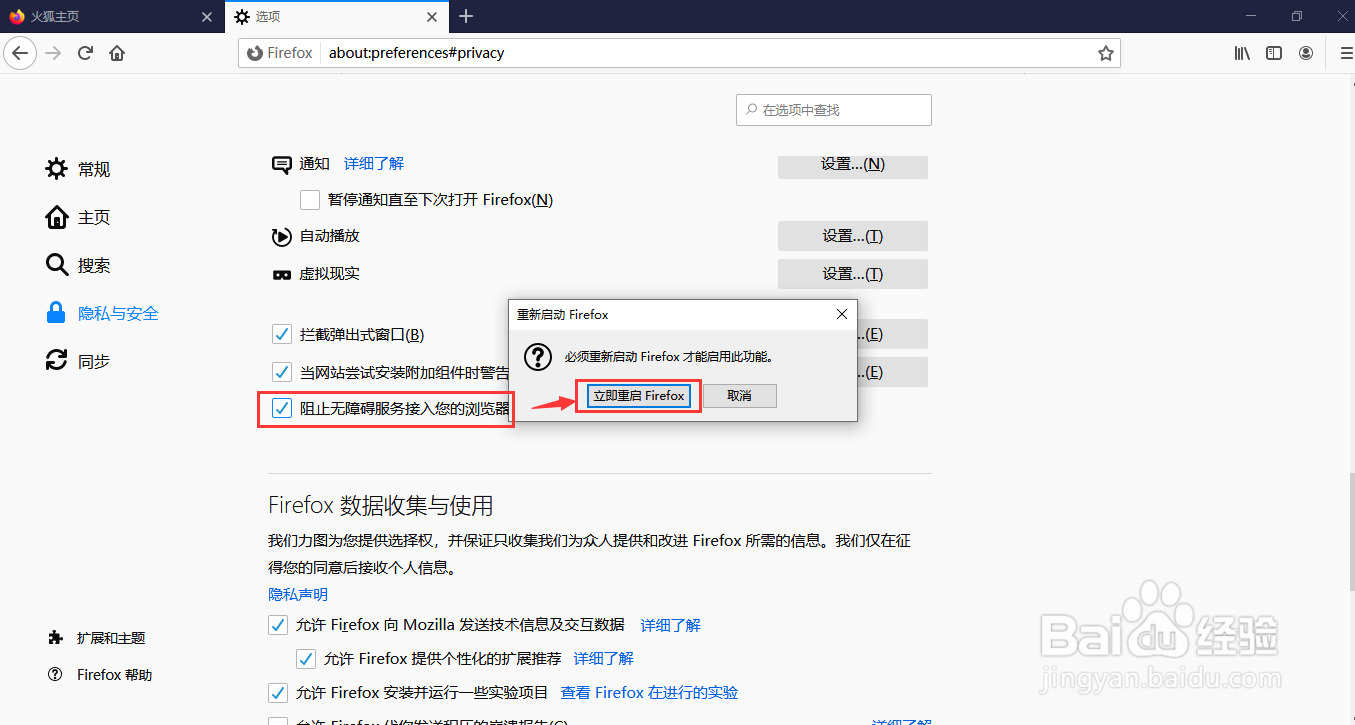Click 取消 button in restart dialog
This screenshot has width=1355, height=725.
(740, 396)
